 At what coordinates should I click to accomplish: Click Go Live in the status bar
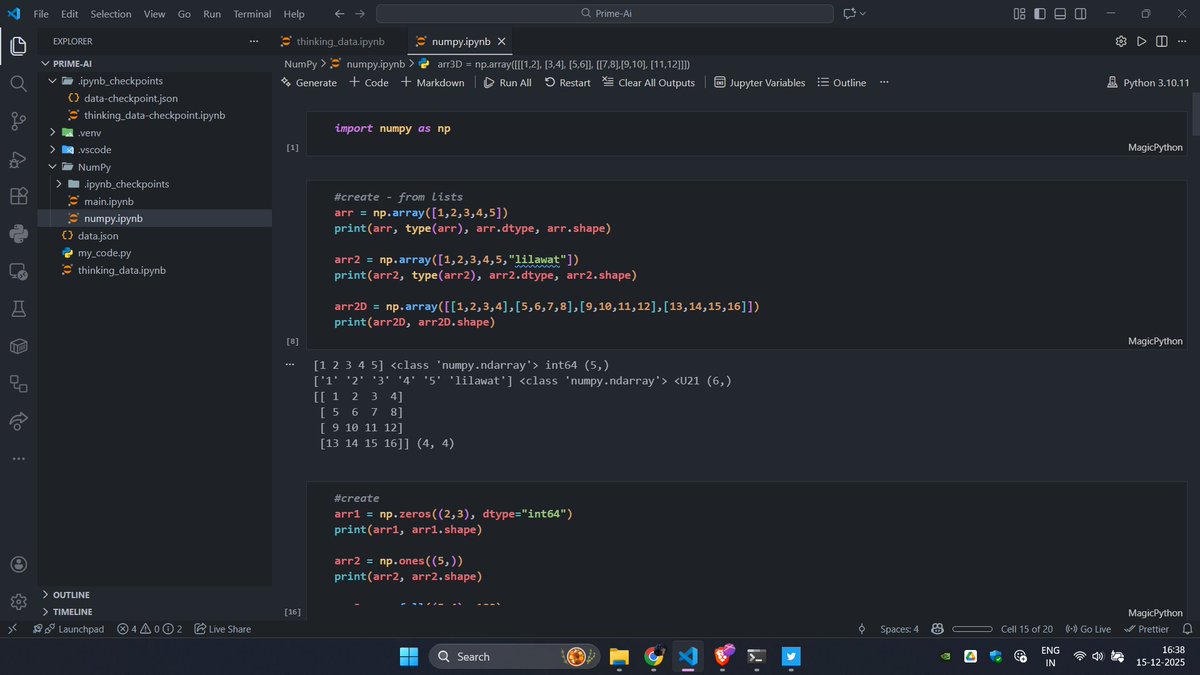[1088, 629]
